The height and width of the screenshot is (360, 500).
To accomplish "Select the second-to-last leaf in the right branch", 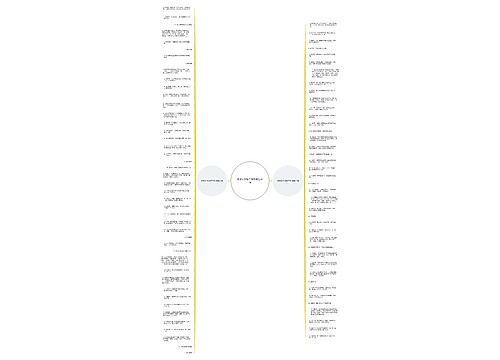I will coord(323,329).
